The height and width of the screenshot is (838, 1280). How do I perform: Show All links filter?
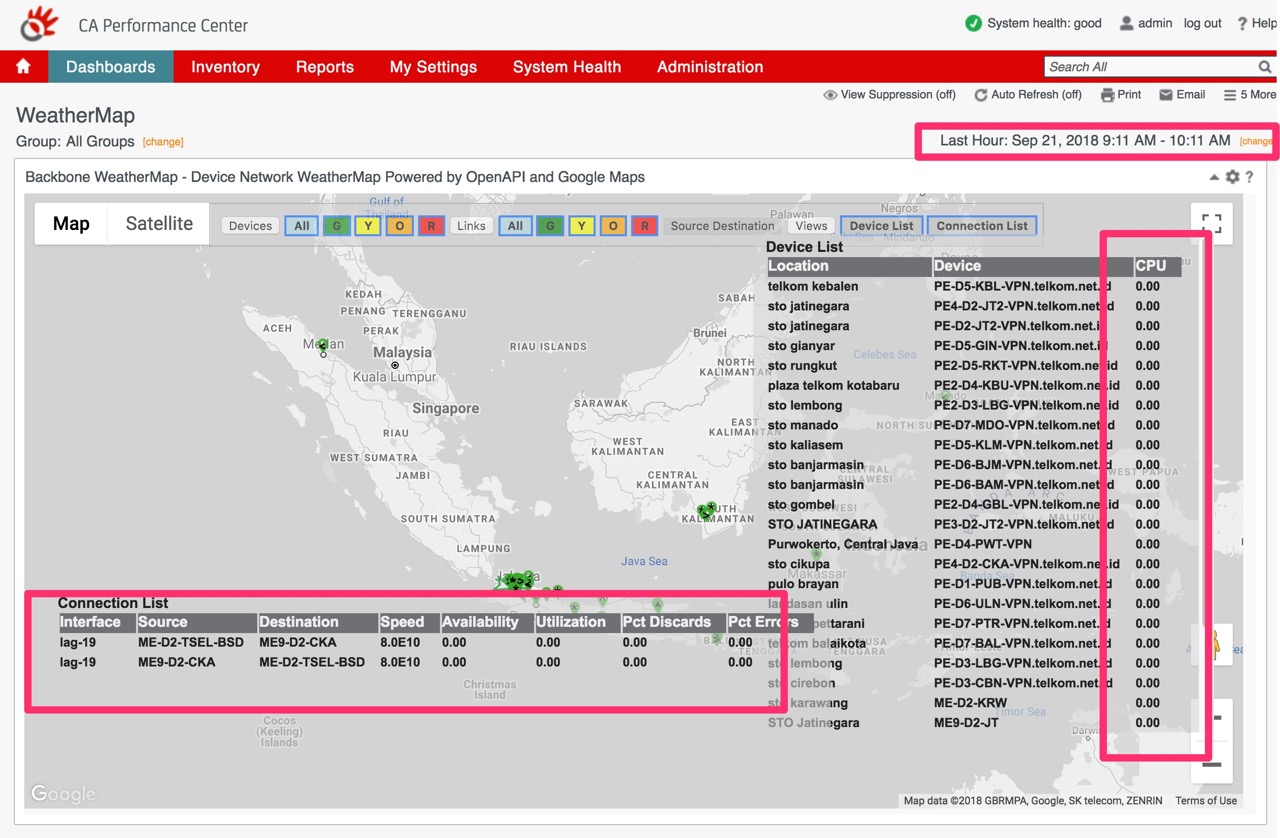tap(515, 226)
